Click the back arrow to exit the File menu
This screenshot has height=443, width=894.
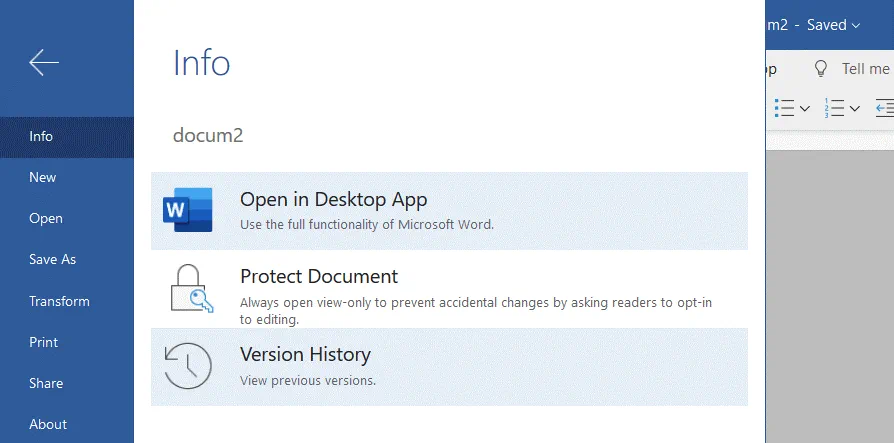(44, 63)
